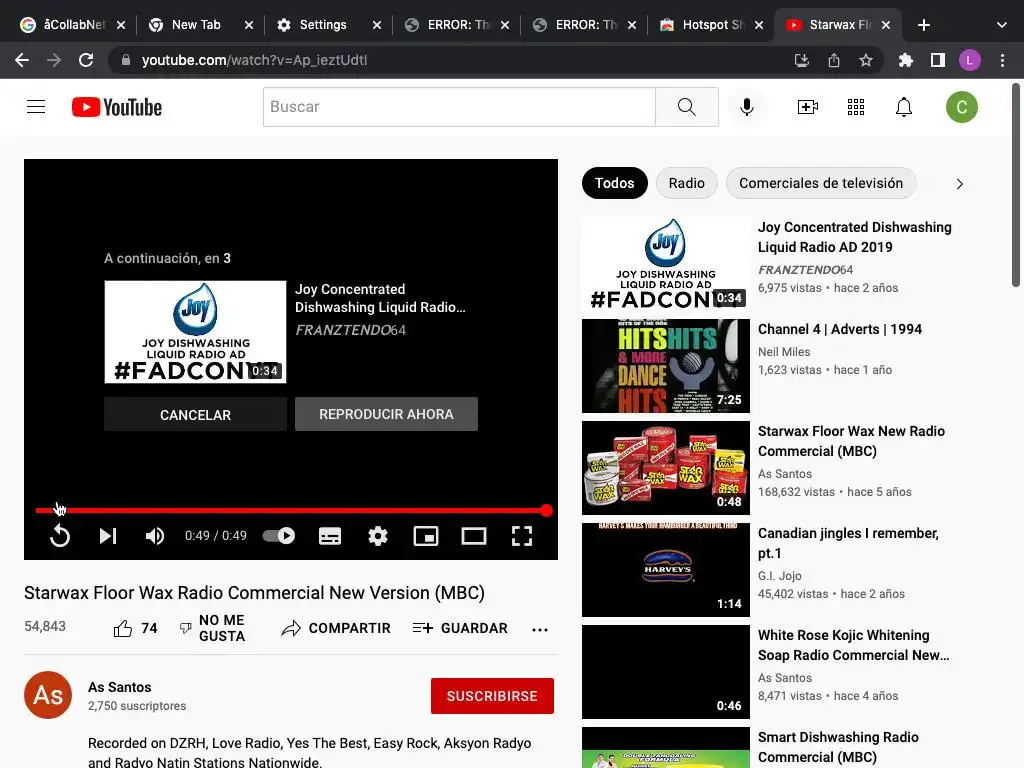
Task: Skip to next video in player
Action: tap(108, 536)
